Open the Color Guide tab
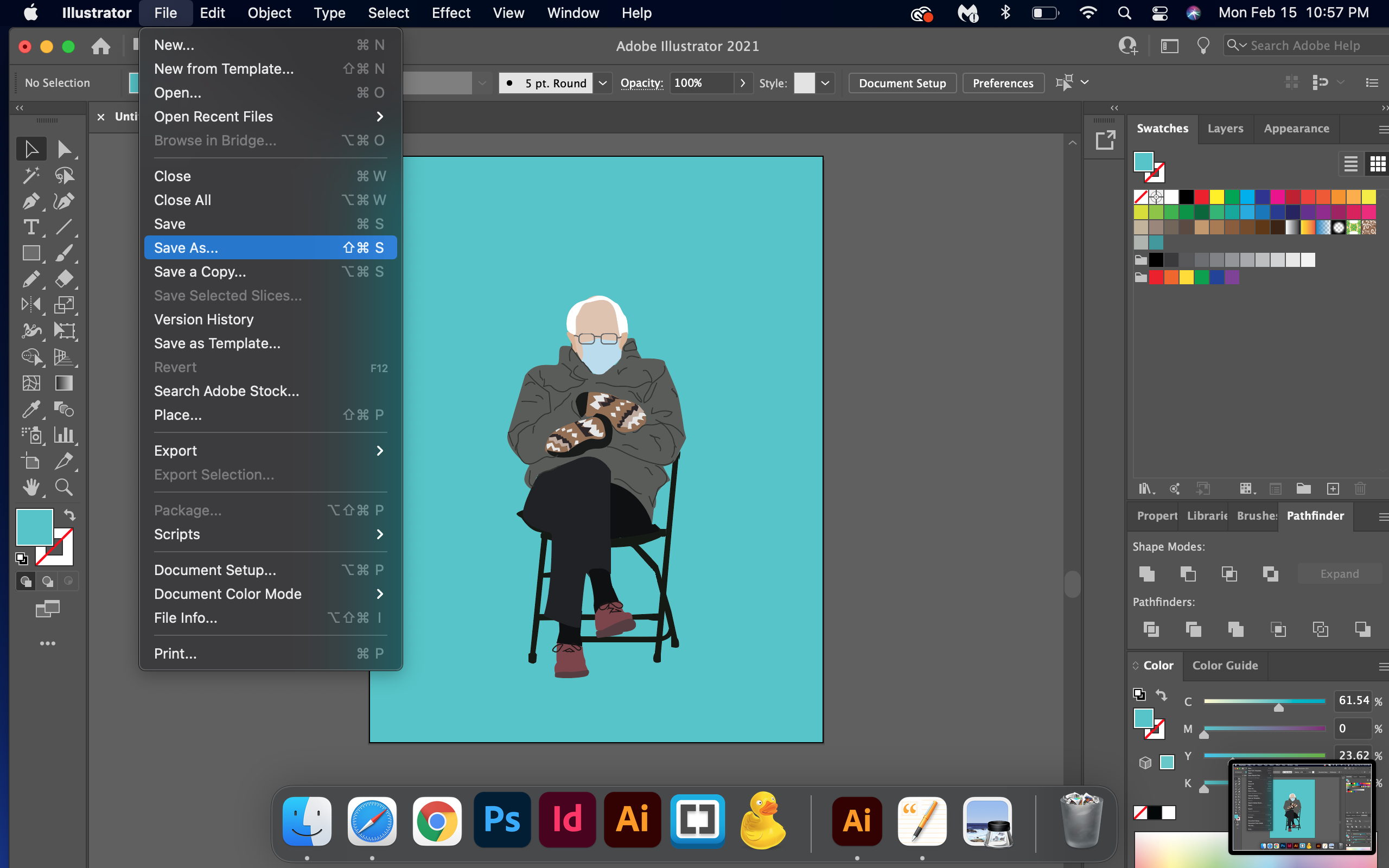 pos(1225,665)
